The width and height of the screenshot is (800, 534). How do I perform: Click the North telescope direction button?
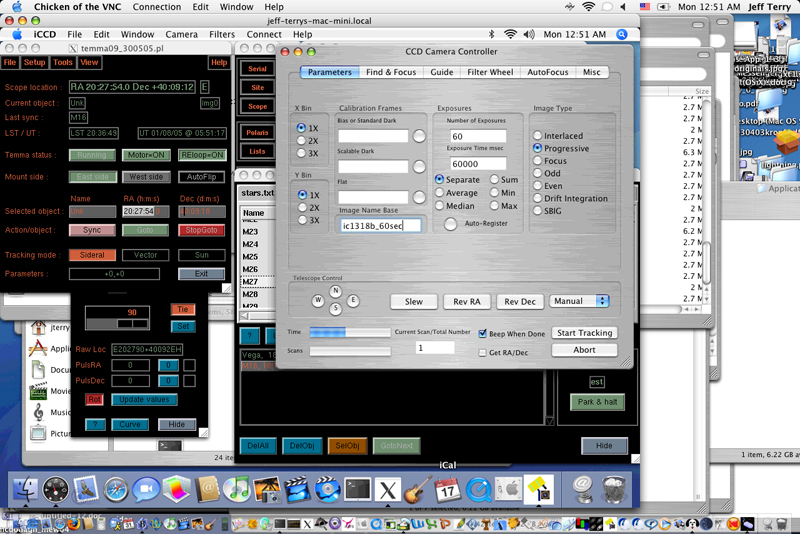click(335, 292)
